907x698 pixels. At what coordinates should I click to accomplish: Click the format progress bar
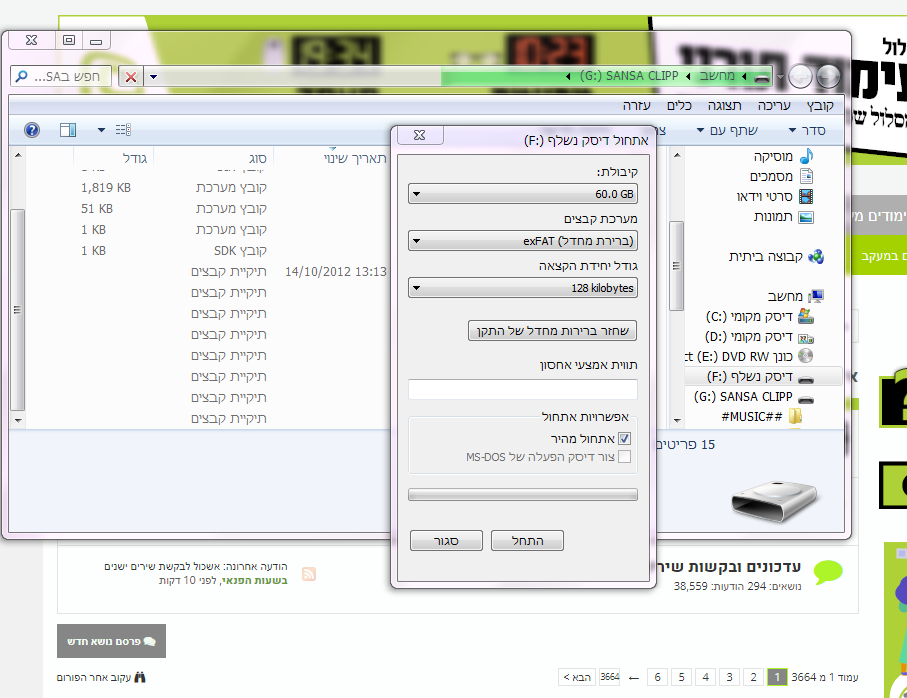coord(523,494)
